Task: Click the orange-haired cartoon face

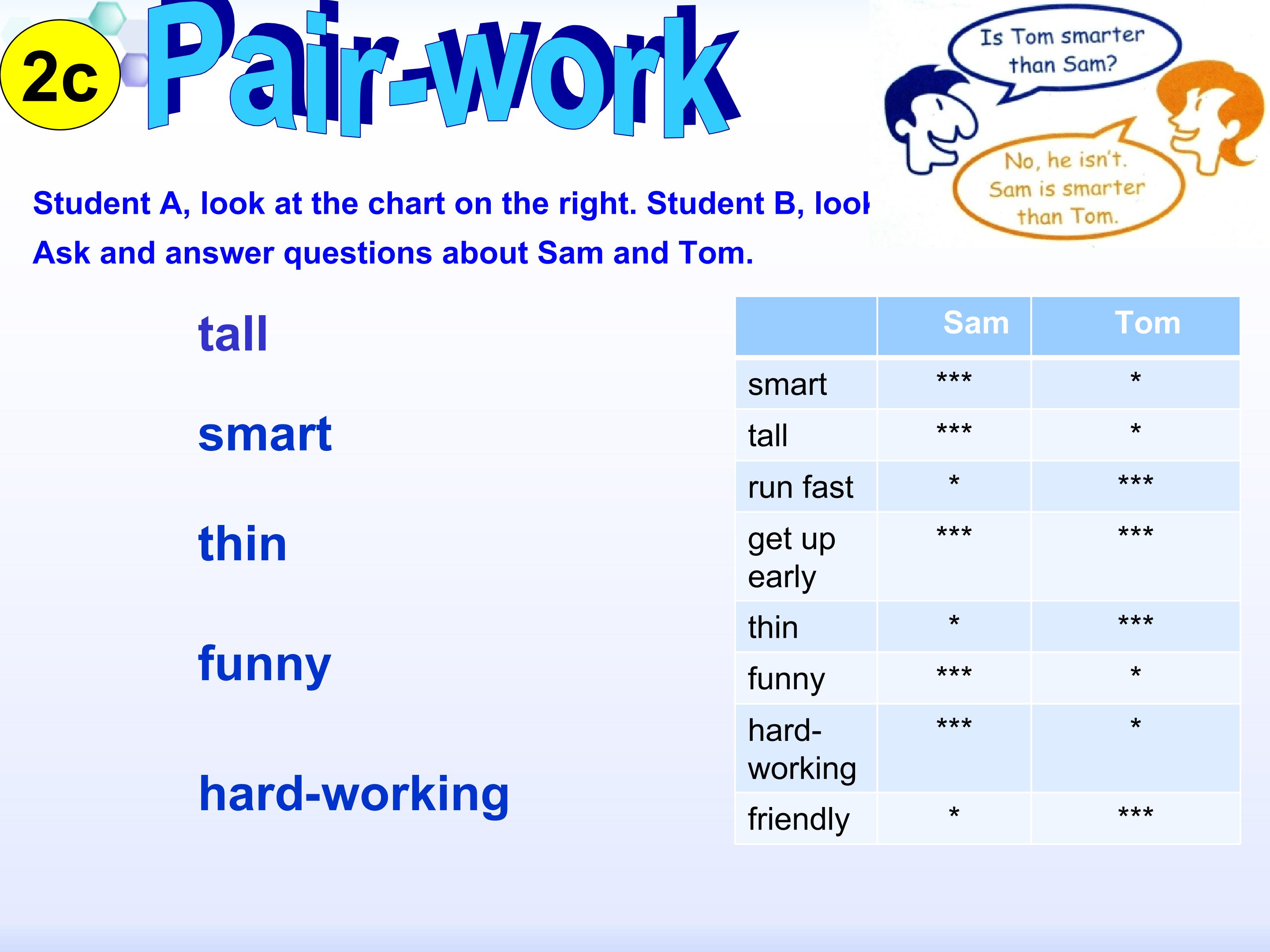Action: click(1209, 119)
